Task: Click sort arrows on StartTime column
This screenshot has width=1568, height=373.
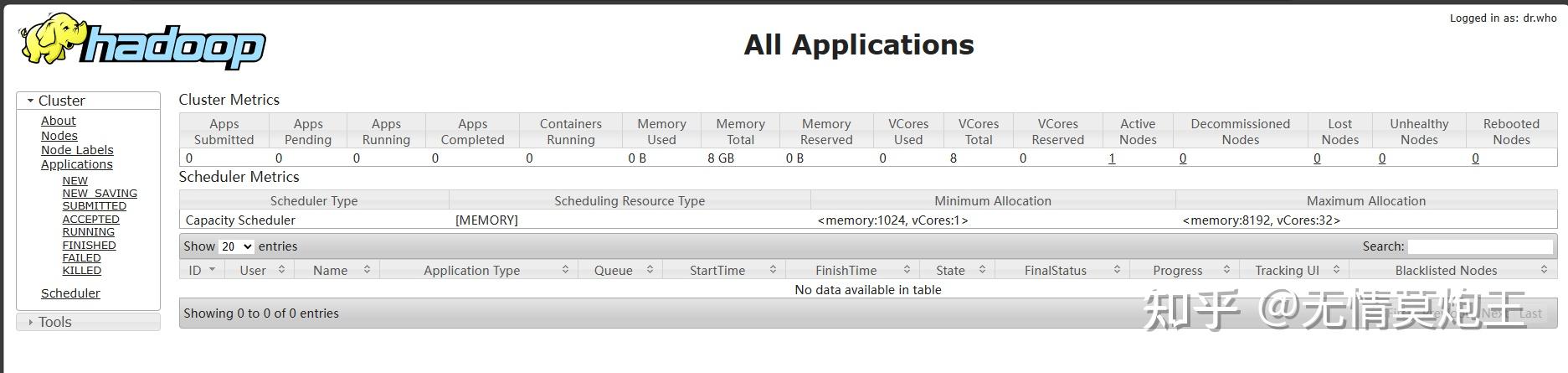Action: [x=773, y=270]
